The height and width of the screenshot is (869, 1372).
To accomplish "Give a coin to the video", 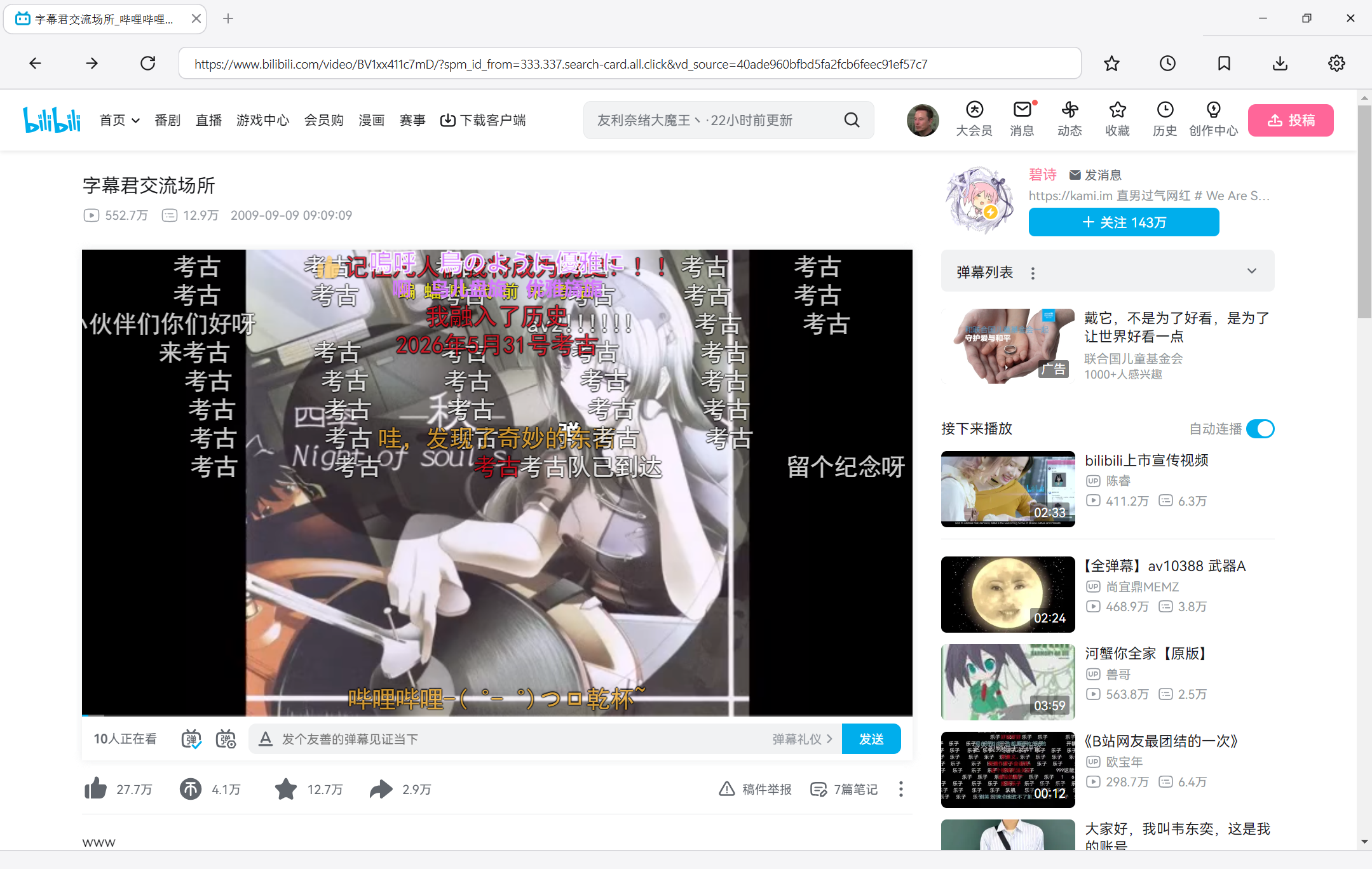I will 190,789.
